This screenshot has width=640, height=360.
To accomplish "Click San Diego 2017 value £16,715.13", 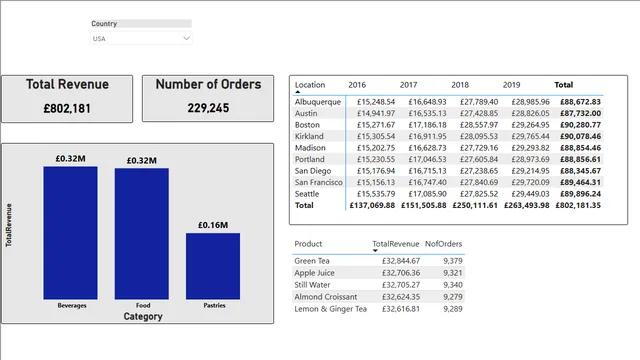I will click(427, 171).
